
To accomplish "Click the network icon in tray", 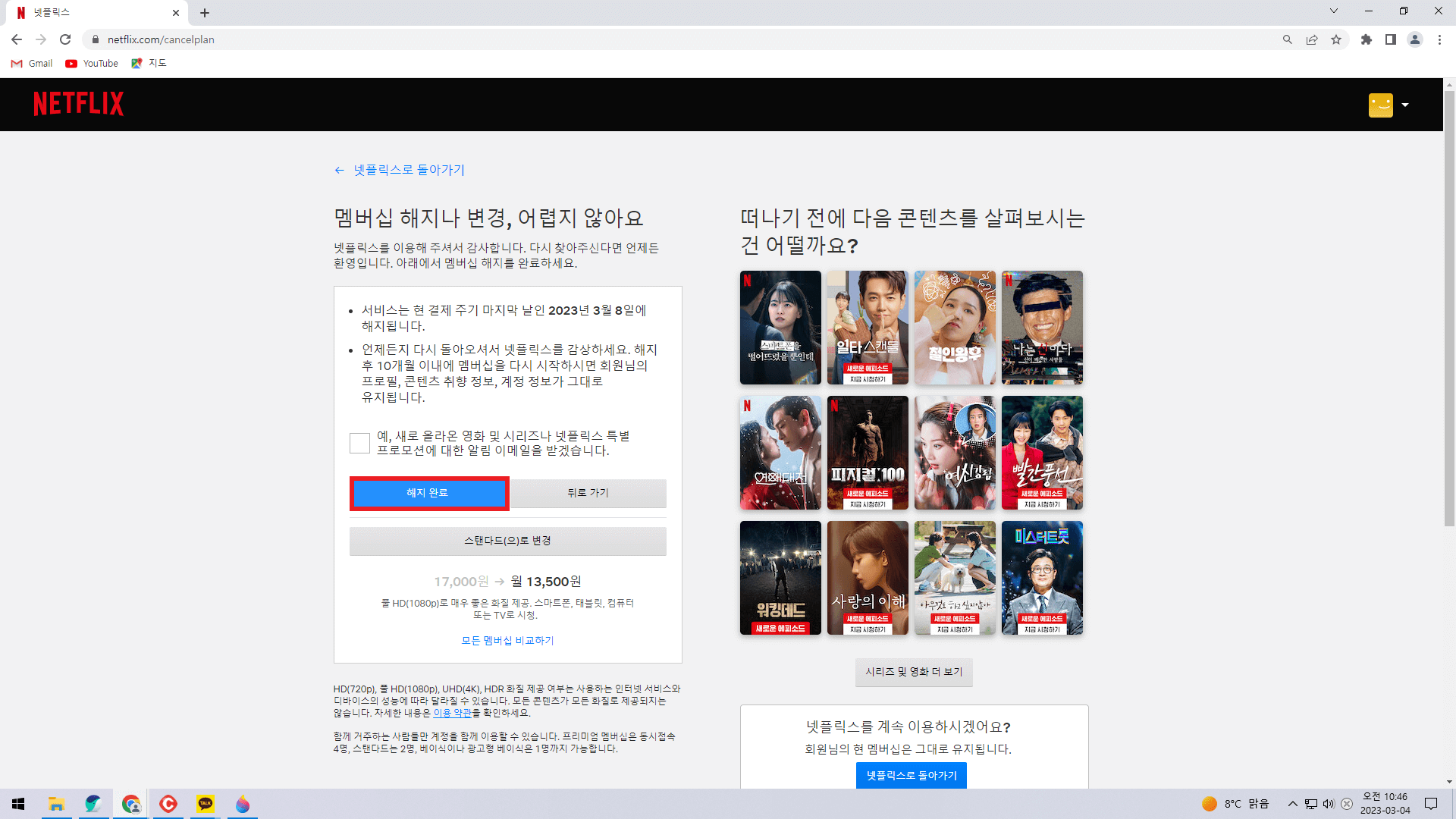I will coord(1311,804).
